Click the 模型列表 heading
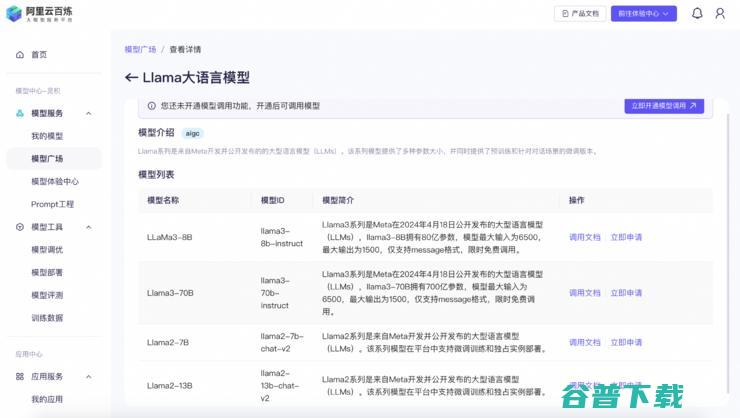Image resolution: width=740 pixels, height=418 pixels. click(x=156, y=175)
